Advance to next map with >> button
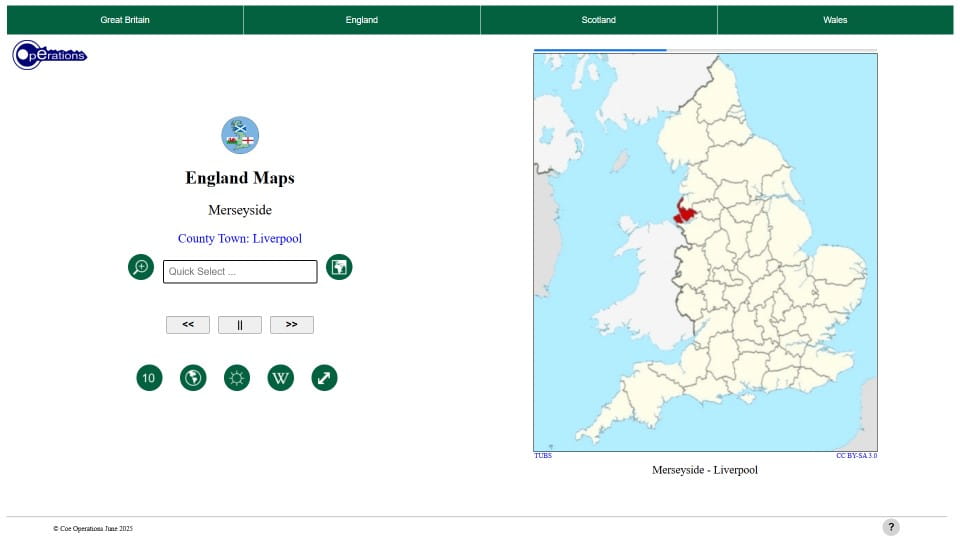Viewport: 960px width, 540px height. click(x=292, y=324)
